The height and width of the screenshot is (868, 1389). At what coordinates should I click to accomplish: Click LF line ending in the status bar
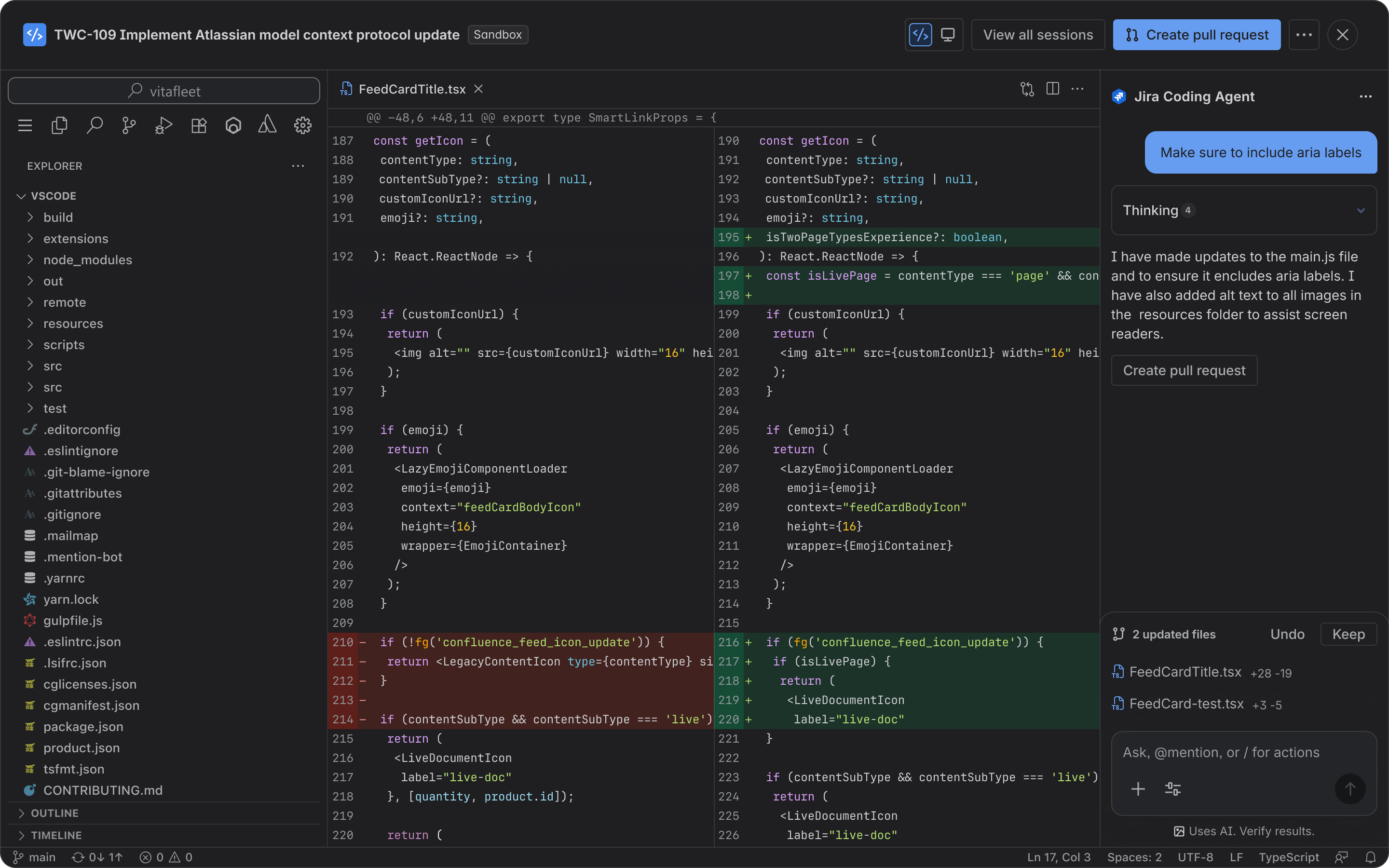click(x=1236, y=857)
